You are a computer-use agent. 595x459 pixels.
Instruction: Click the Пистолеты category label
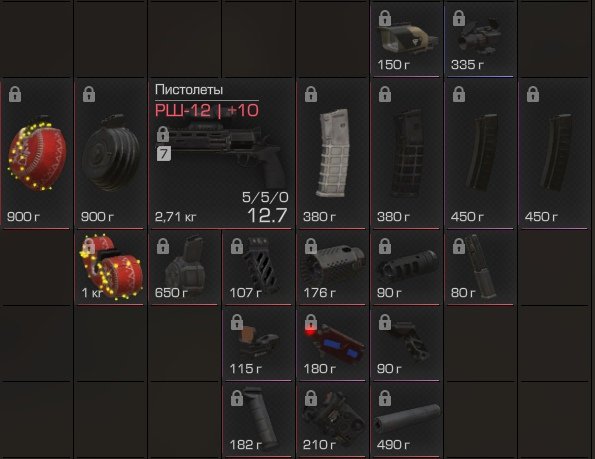(189, 90)
